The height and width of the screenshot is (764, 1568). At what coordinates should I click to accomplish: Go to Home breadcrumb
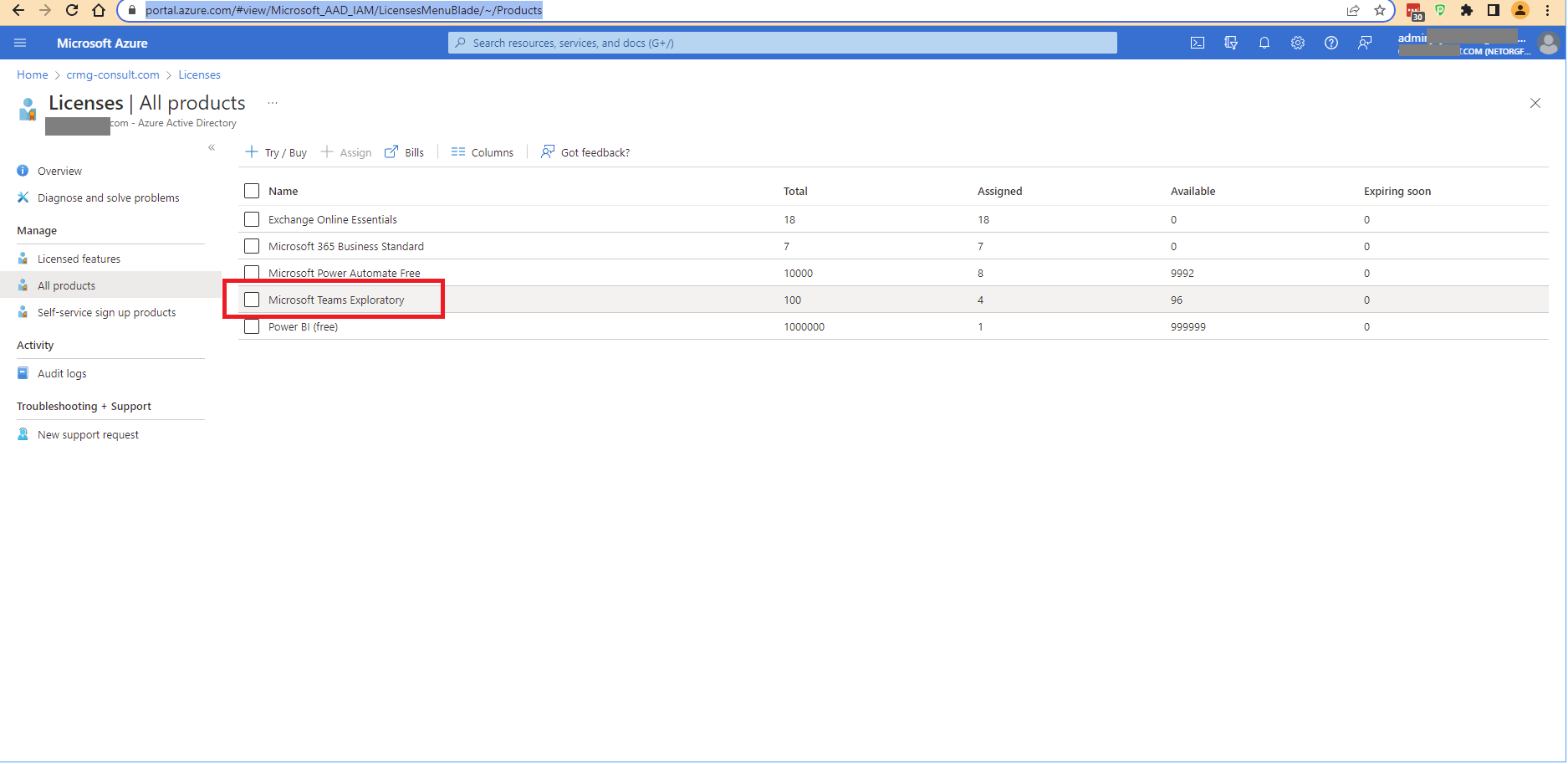[33, 74]
